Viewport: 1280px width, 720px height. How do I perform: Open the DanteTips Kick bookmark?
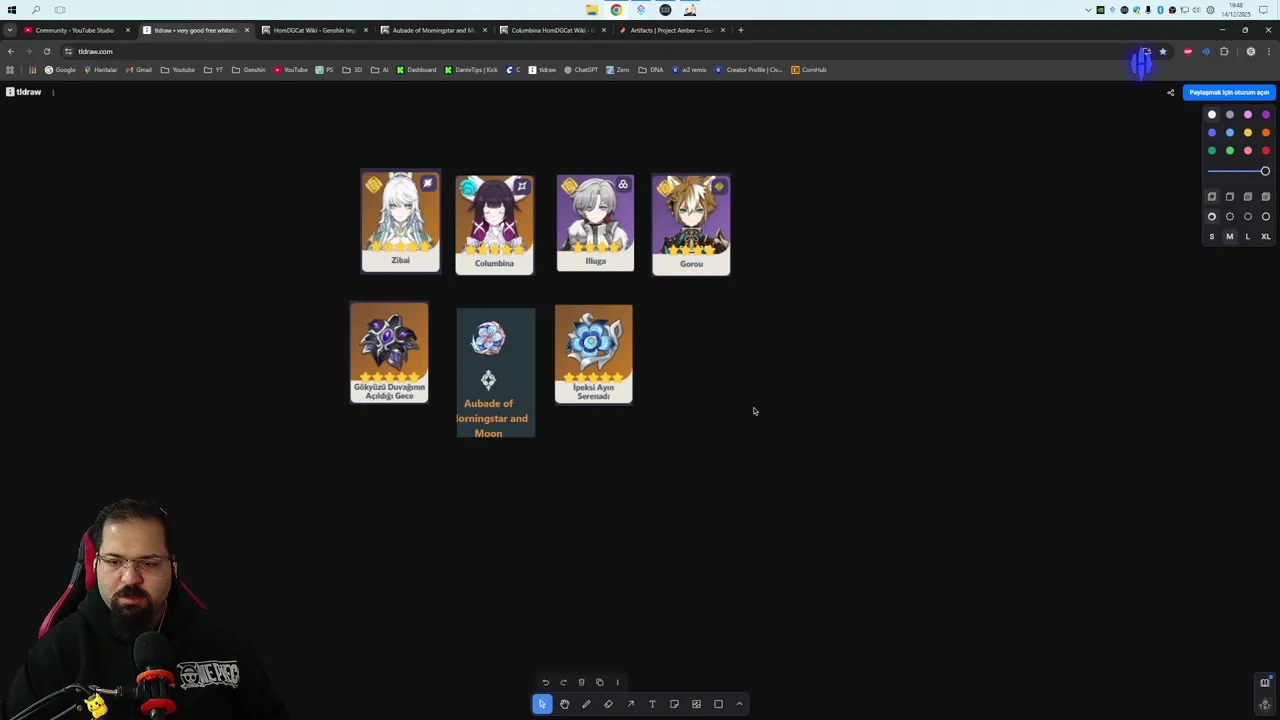click(471, 70)
